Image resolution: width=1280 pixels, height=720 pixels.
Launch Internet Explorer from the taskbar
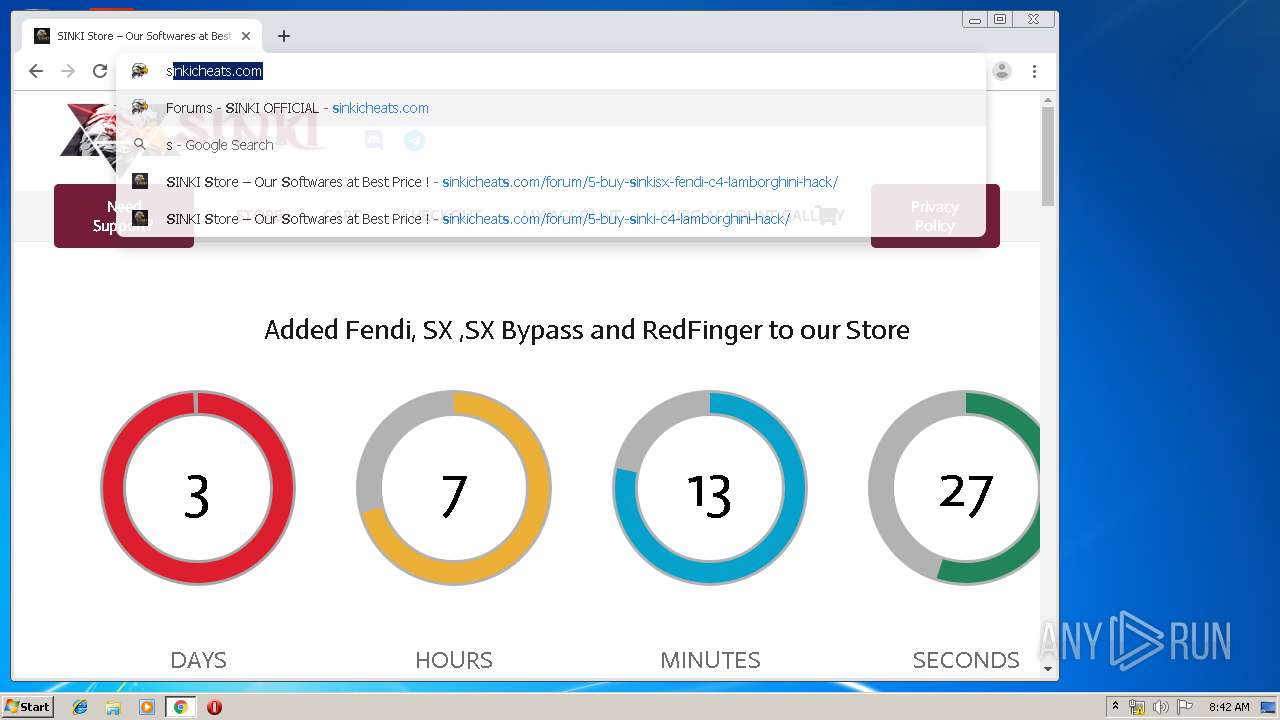coord(80,707)
